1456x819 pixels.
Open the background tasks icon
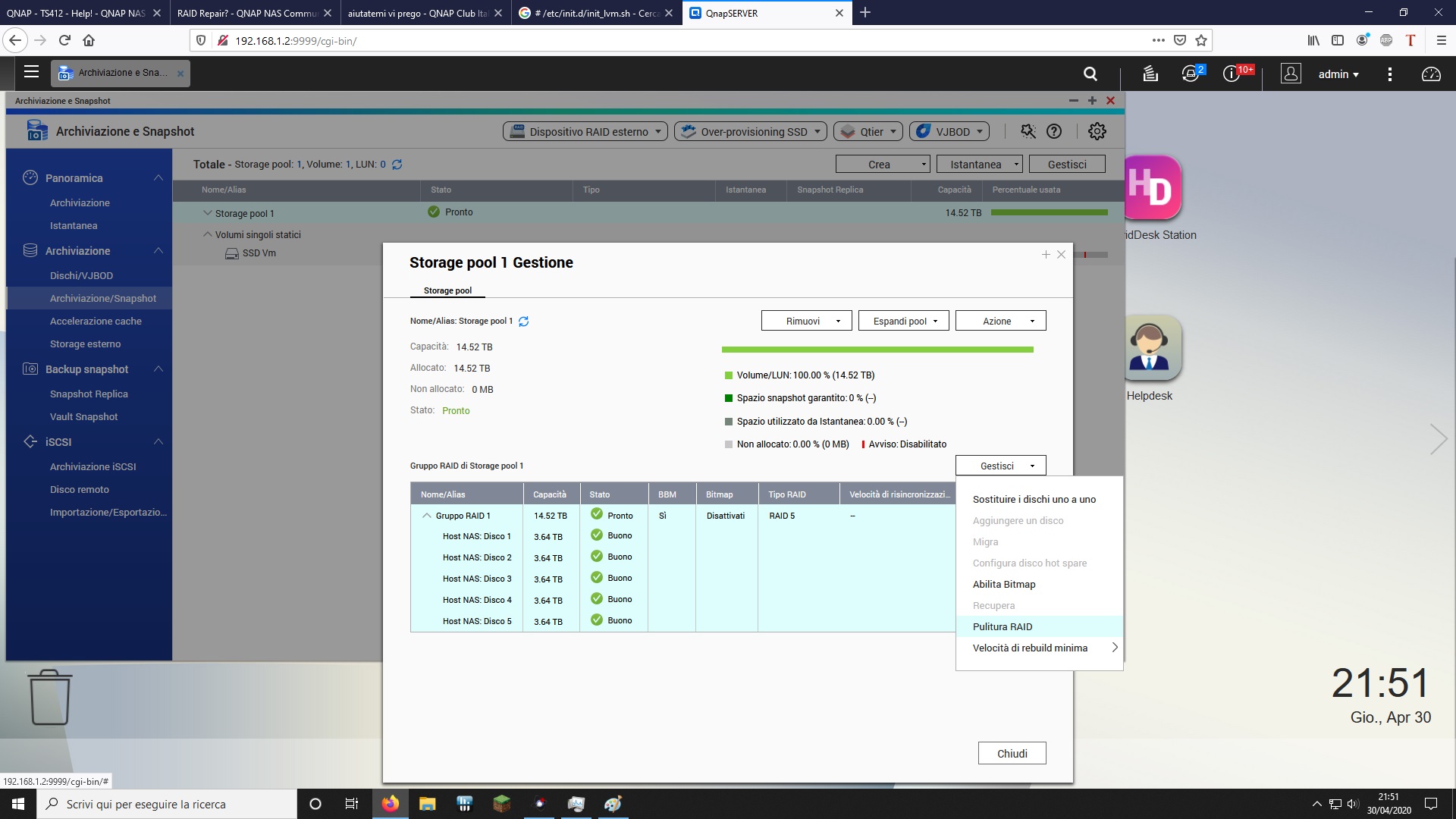tap(1150, 74)
